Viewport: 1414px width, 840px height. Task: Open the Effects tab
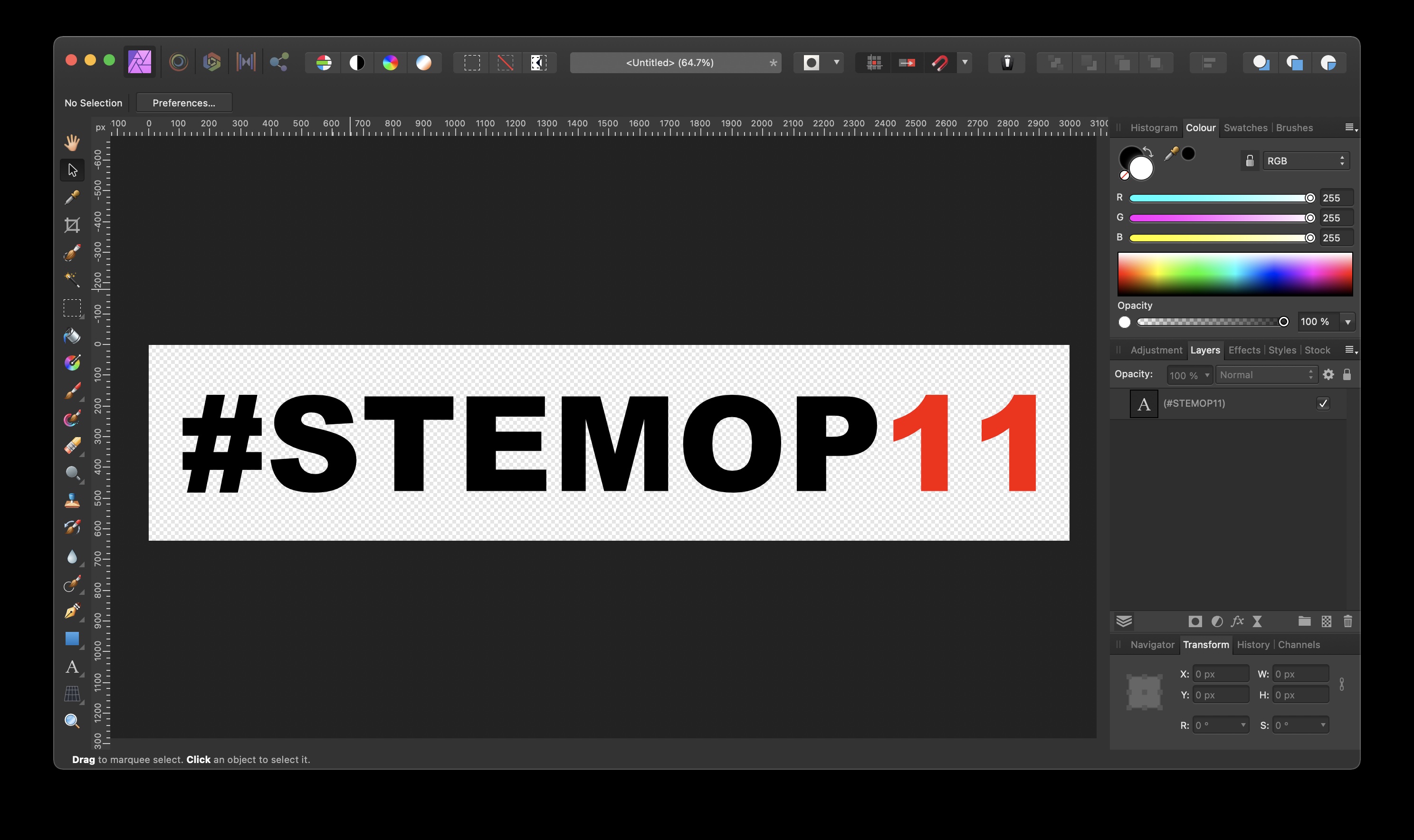(1244, 350)
